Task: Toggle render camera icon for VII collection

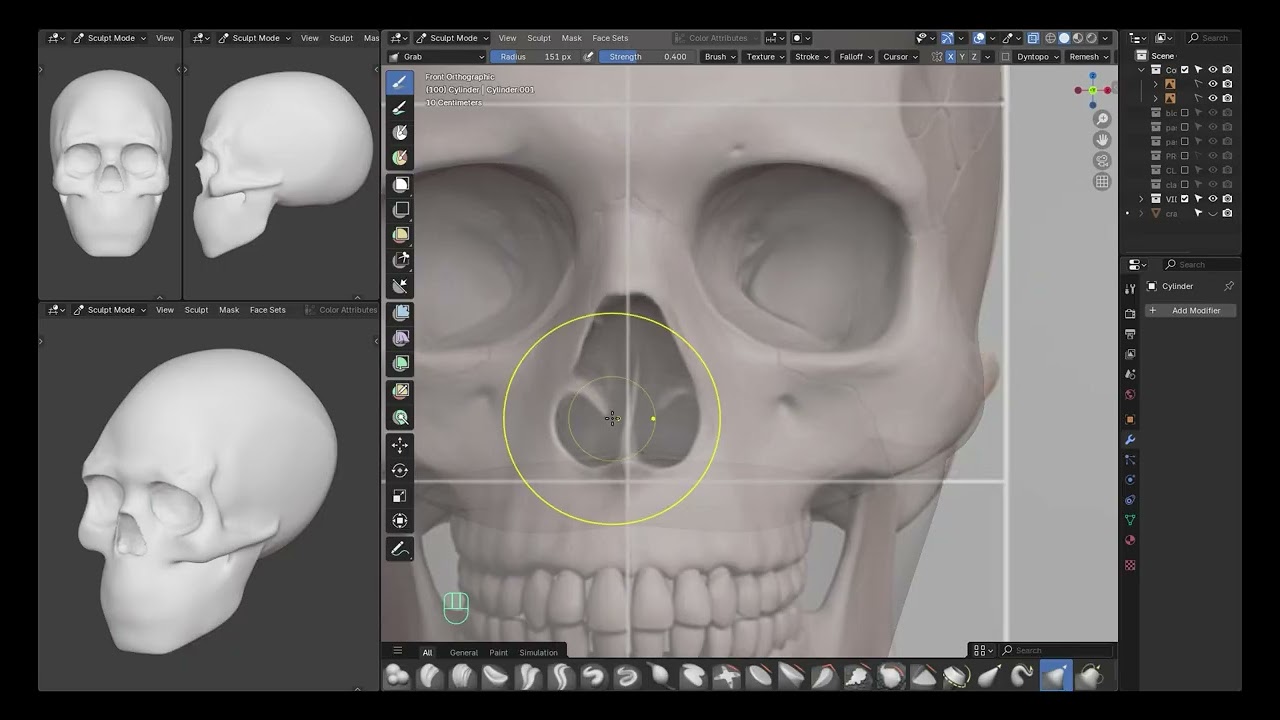Action: click(x=1227, y=199)
